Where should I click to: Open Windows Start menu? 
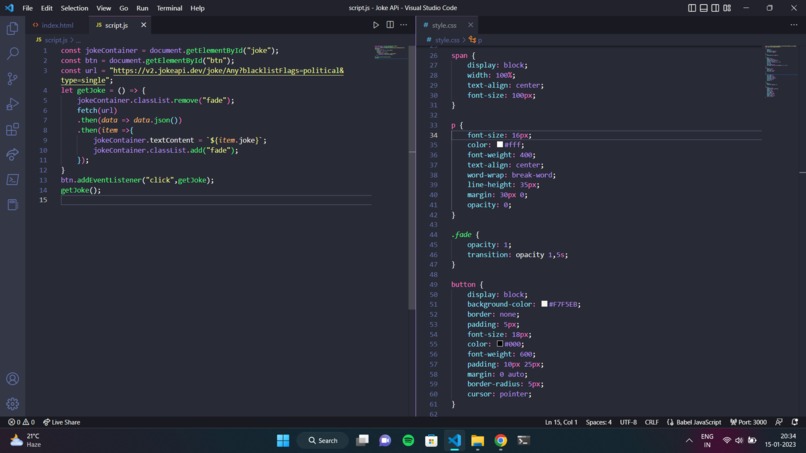click(x=283, y=441)
